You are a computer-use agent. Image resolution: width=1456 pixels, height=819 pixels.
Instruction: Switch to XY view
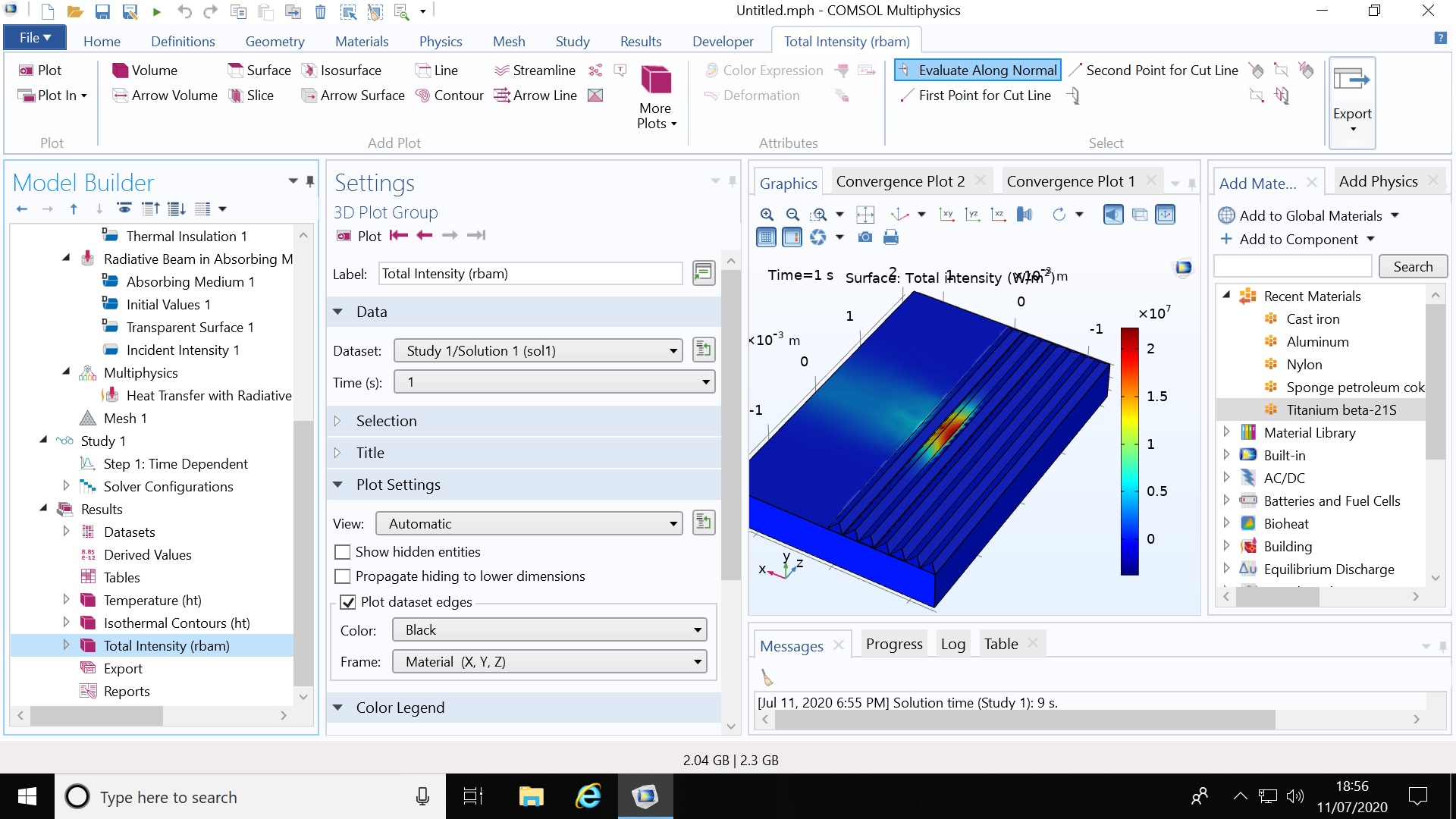[x=946, y=215]
